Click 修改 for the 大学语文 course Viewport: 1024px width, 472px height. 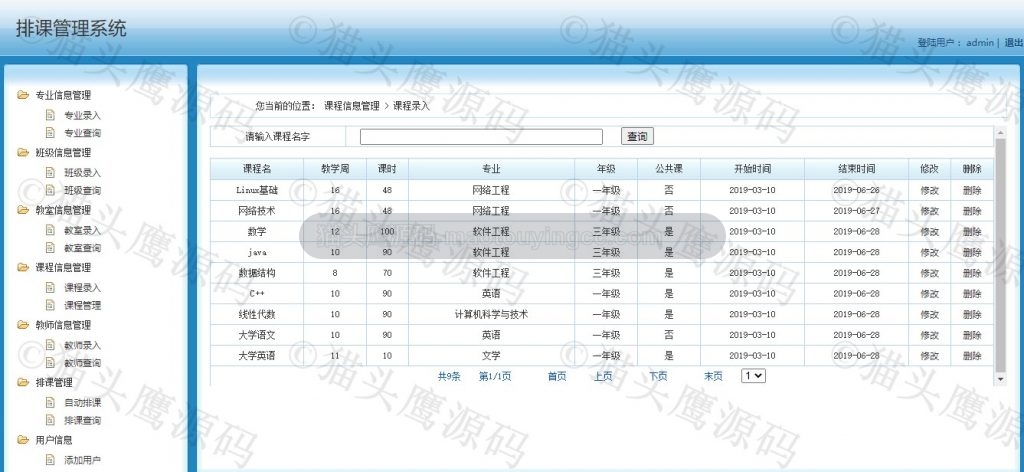(929, 336)
